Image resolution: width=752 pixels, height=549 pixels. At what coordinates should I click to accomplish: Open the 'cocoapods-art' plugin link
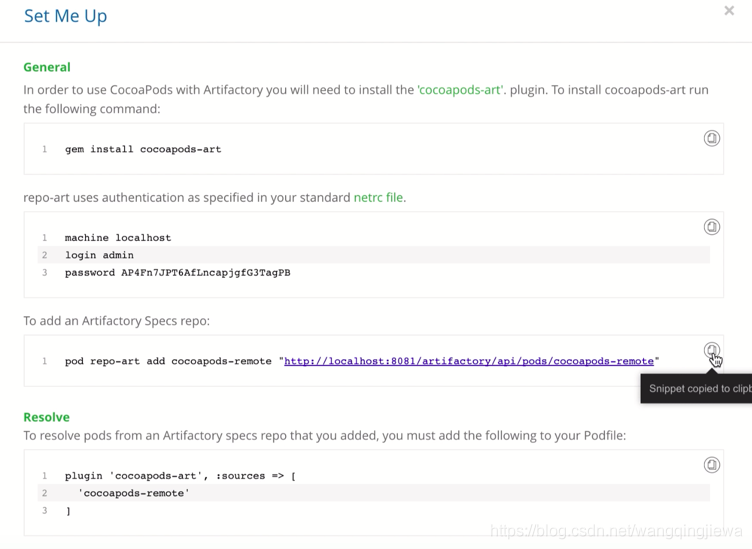pos(460,90)
